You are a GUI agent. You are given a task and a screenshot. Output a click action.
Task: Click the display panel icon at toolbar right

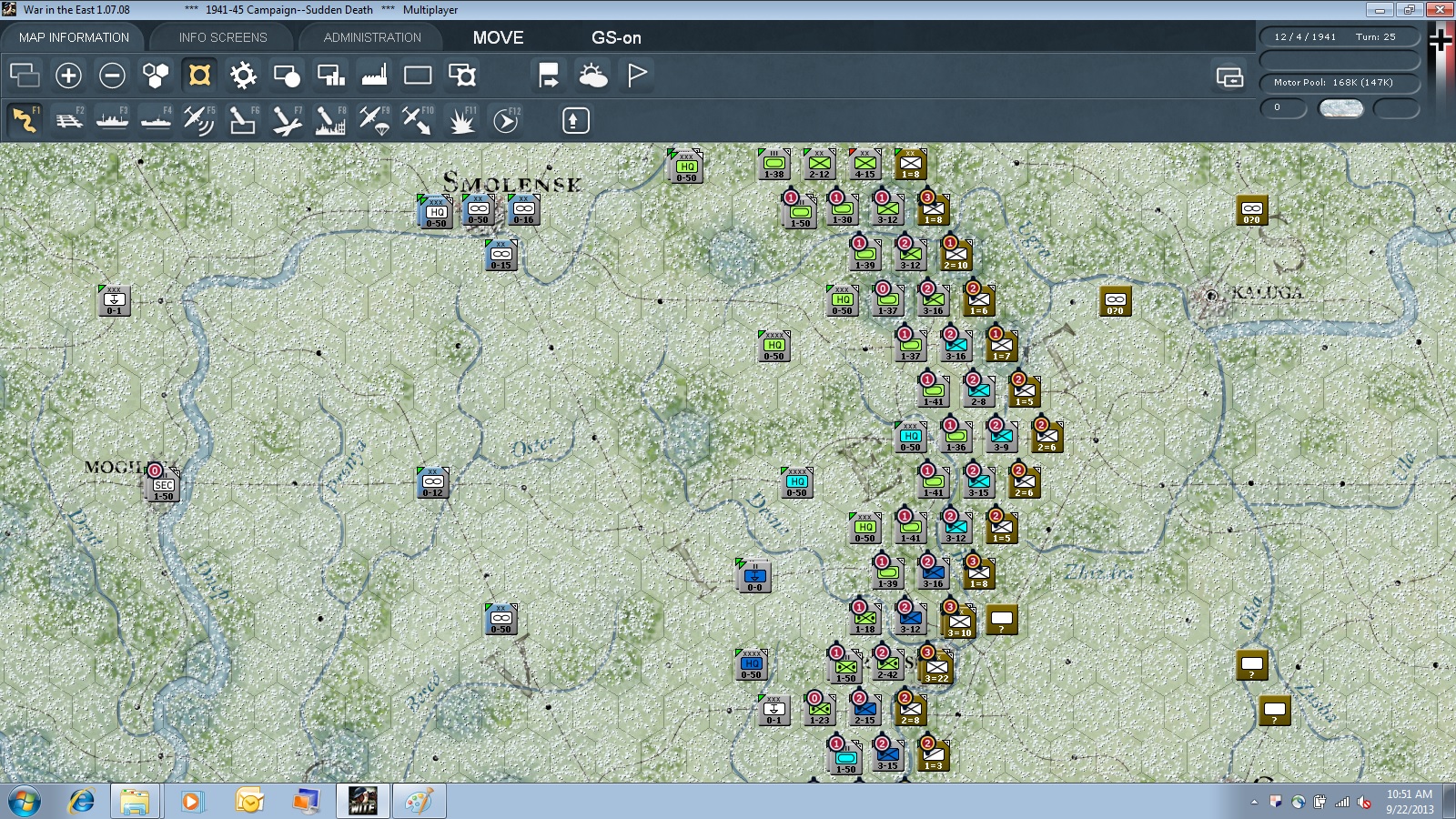(1229, 76)
